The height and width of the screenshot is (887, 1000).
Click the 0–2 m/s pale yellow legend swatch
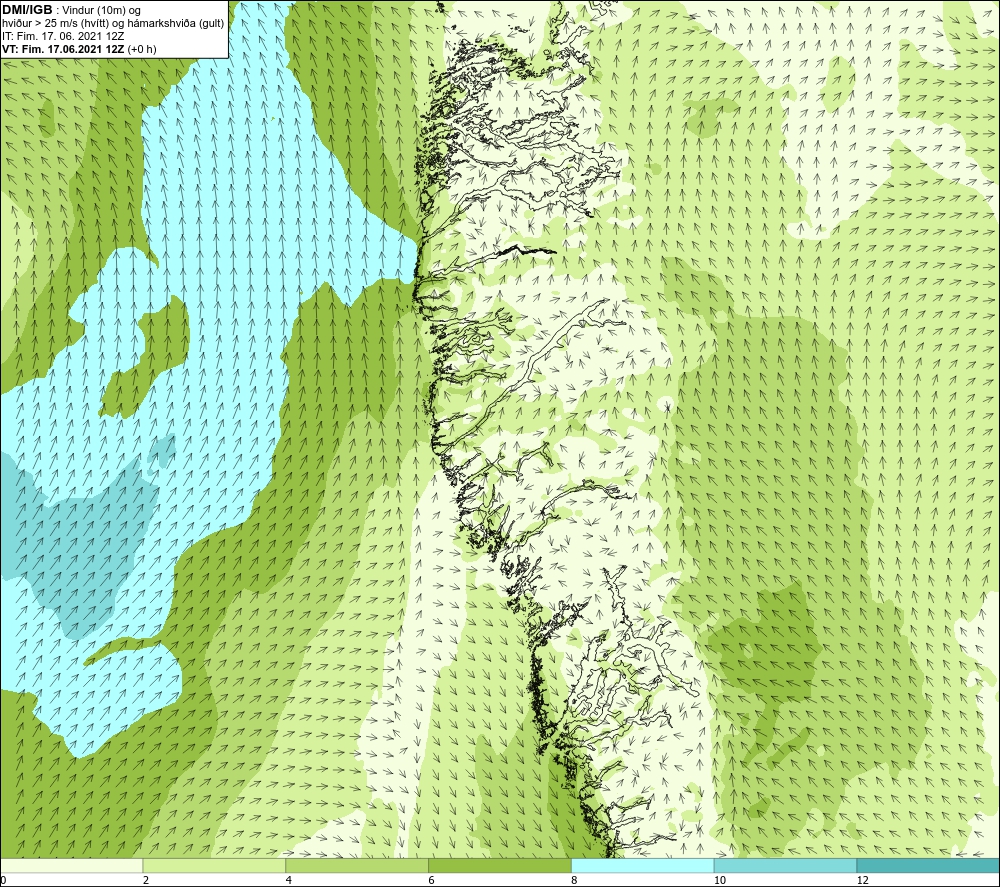coord(71,865)
